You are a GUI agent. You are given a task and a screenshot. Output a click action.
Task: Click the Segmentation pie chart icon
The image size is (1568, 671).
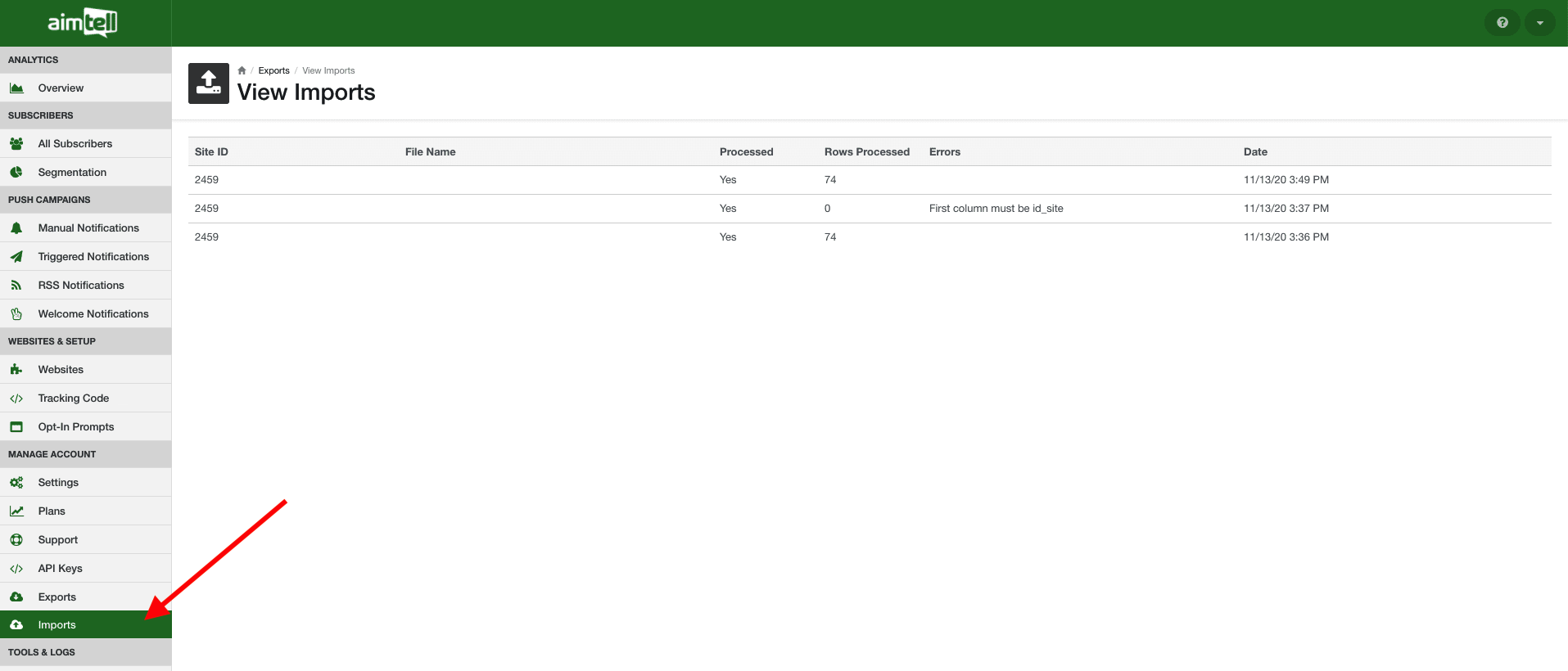click(x=16, y=173)
